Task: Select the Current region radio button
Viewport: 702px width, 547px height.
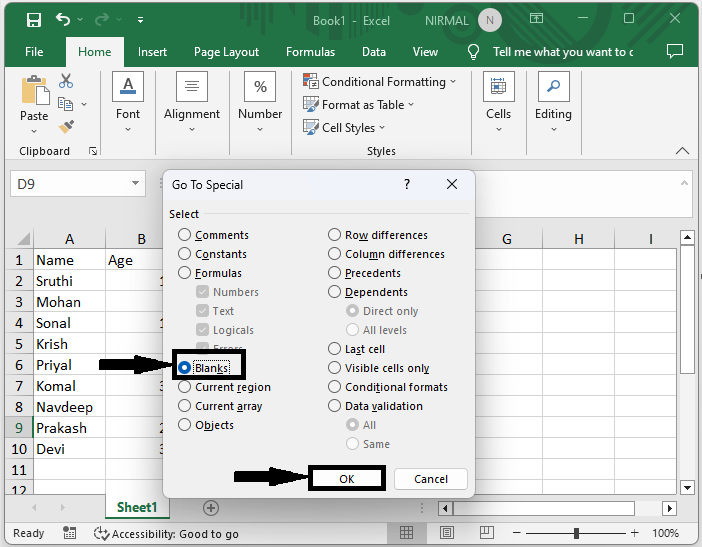Action: tap(185, 387)
